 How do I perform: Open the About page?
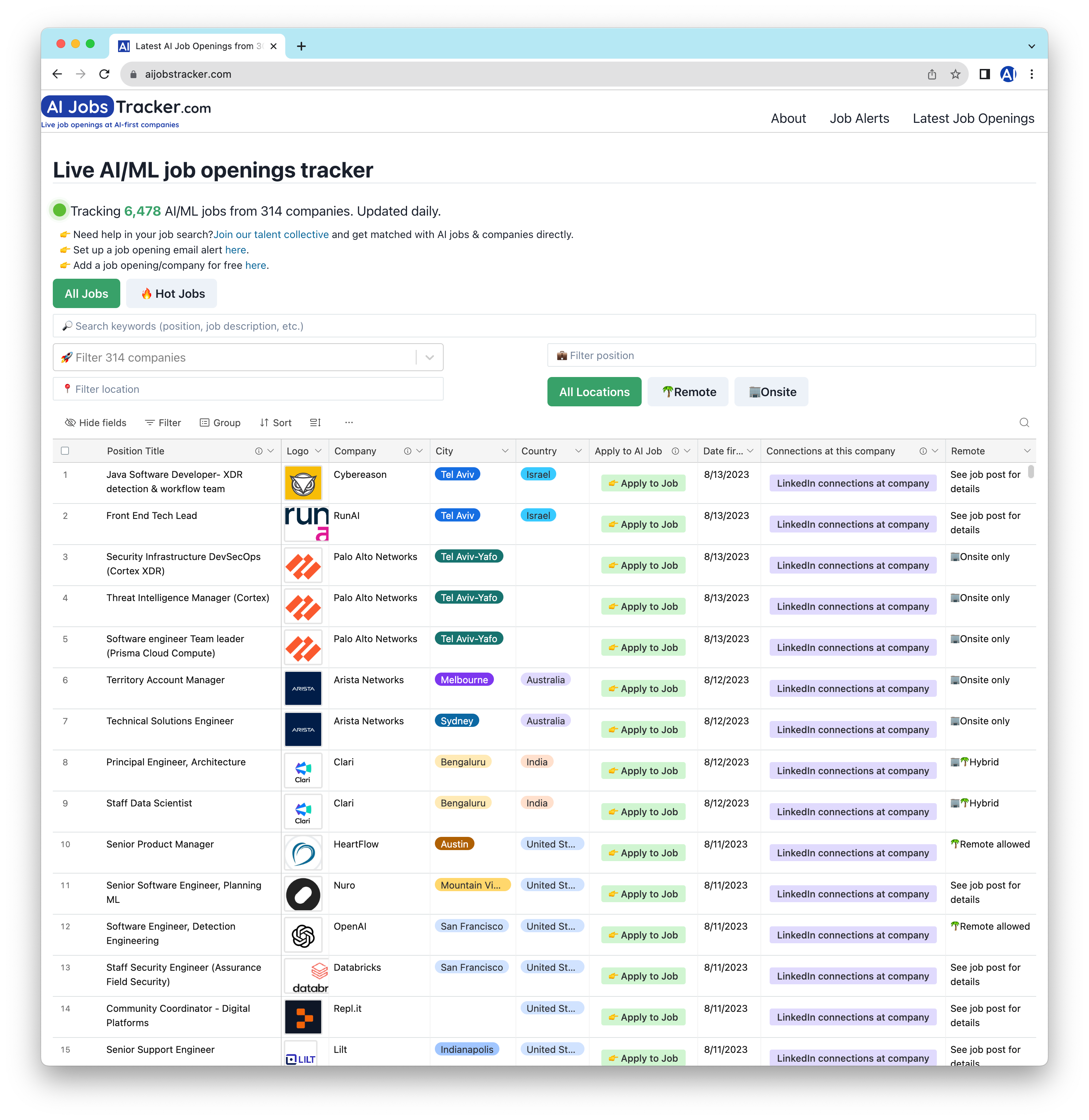(x=788, y=118)
